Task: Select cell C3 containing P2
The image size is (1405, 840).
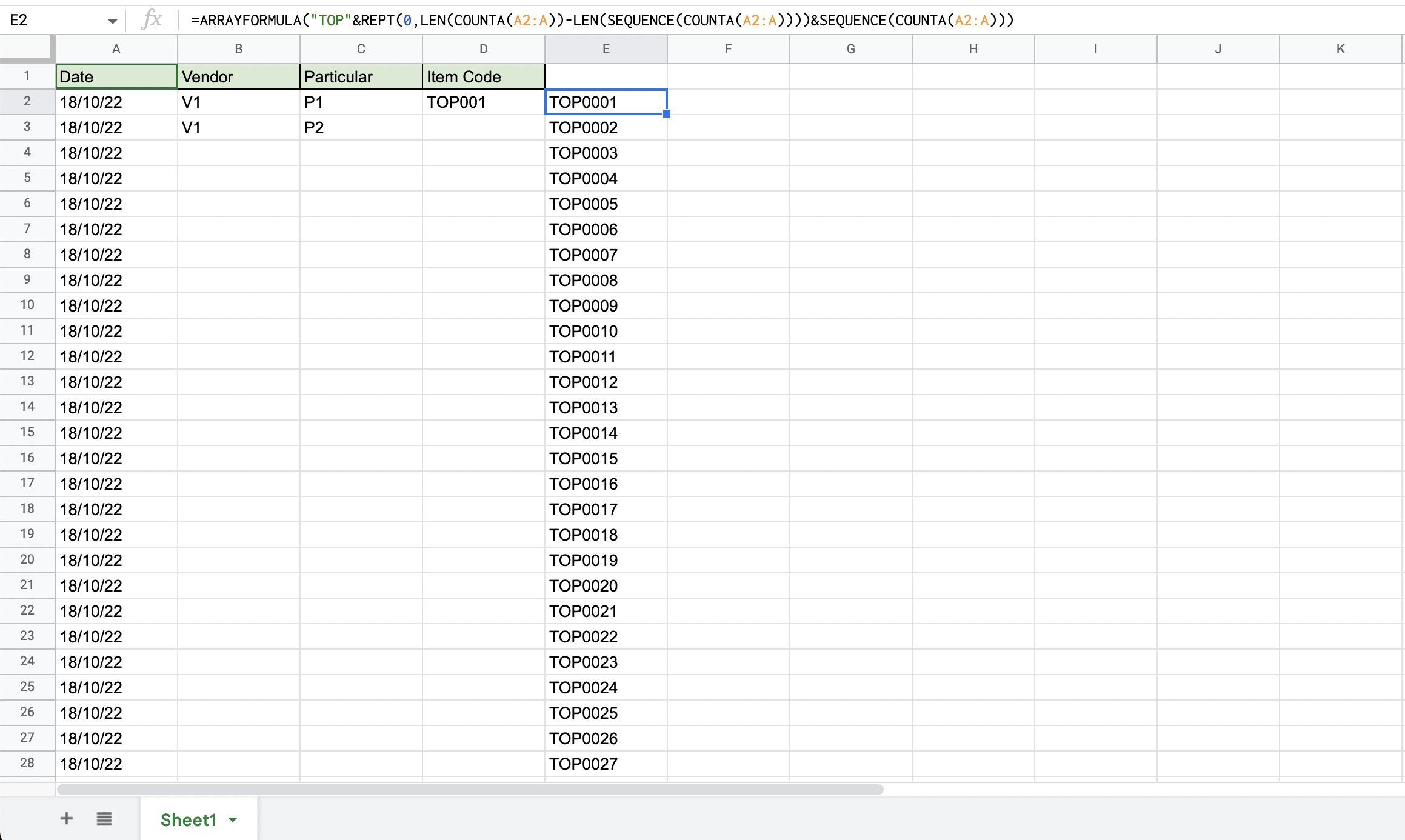Action: pos(361,127)
